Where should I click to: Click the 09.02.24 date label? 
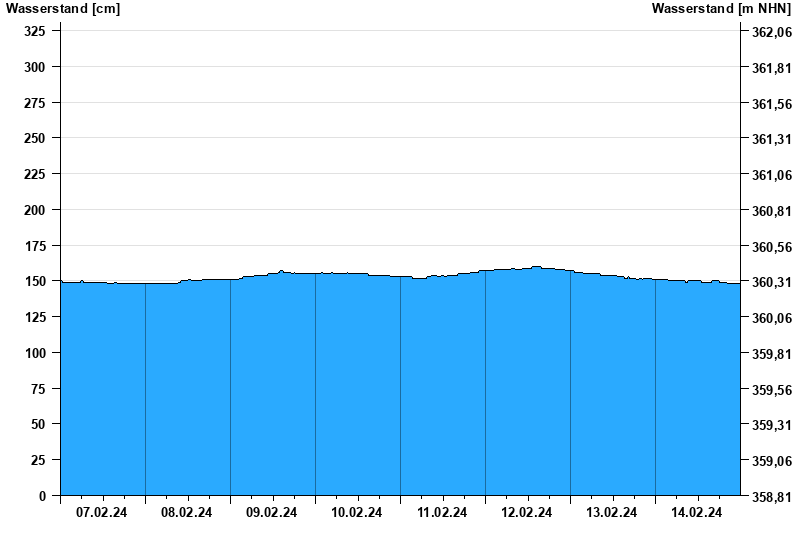pos(272,513)
